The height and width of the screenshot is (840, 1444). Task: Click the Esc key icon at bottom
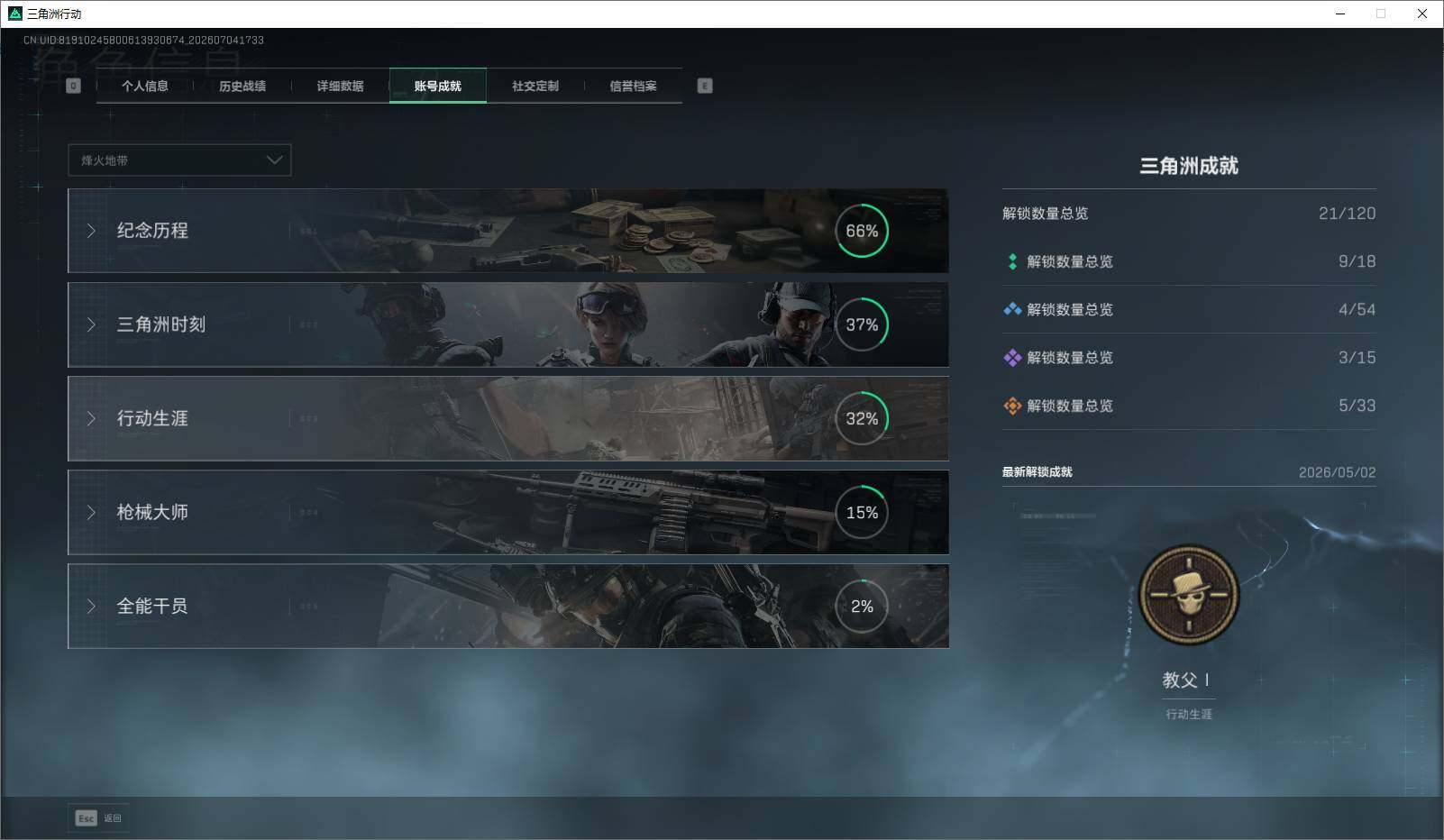86,818
